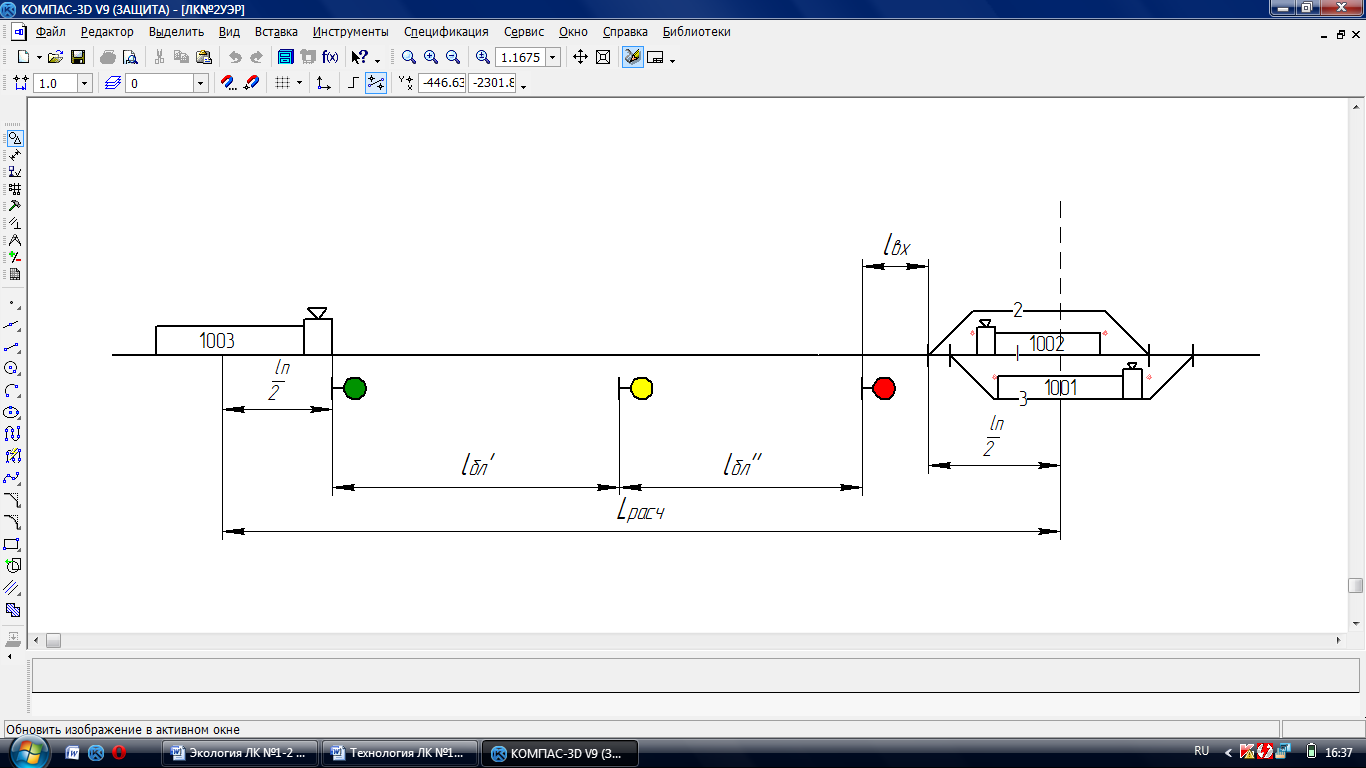Open the Спецификация menu
1366x768 pixels.
446,32
